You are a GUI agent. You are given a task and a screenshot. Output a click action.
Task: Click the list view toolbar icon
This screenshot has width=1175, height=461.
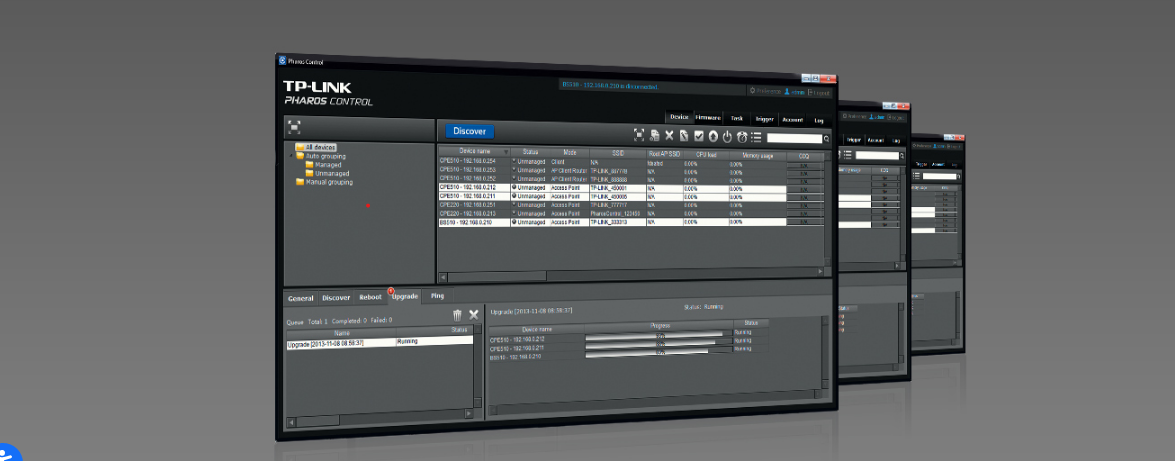(x=755, y=137)
